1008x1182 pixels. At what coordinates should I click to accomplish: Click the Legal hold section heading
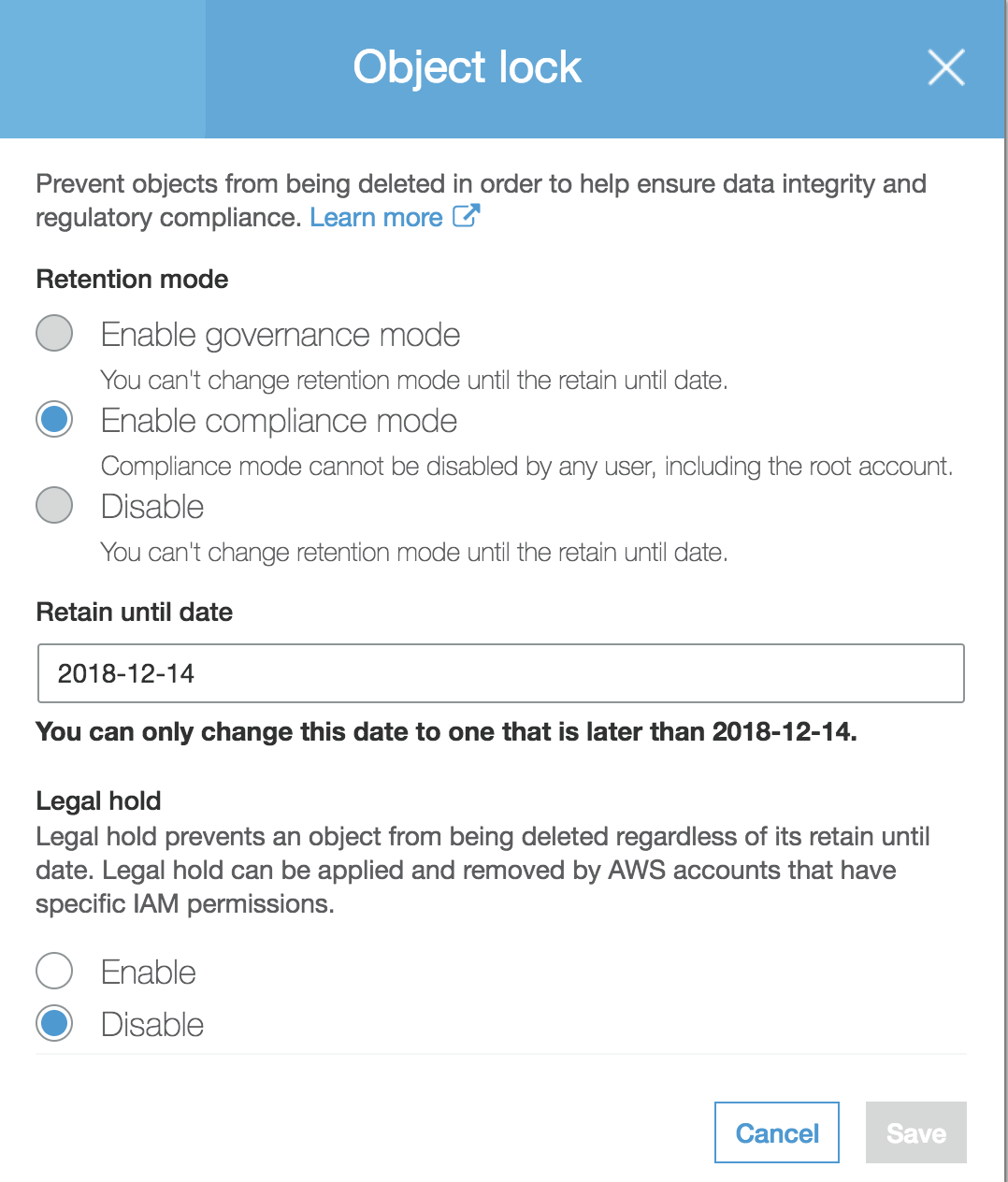(x=97, y=800)
